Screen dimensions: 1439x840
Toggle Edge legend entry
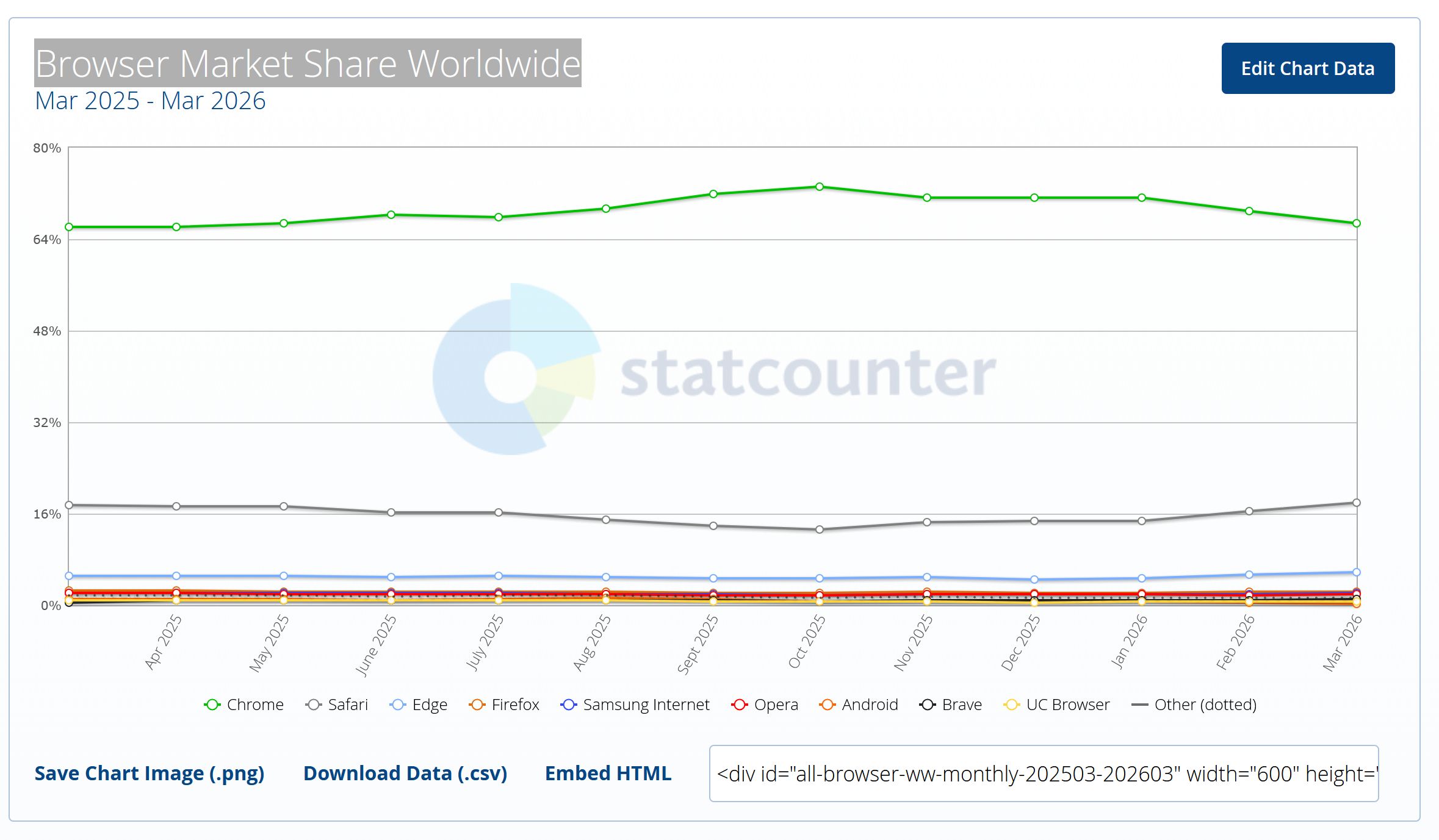419,705
